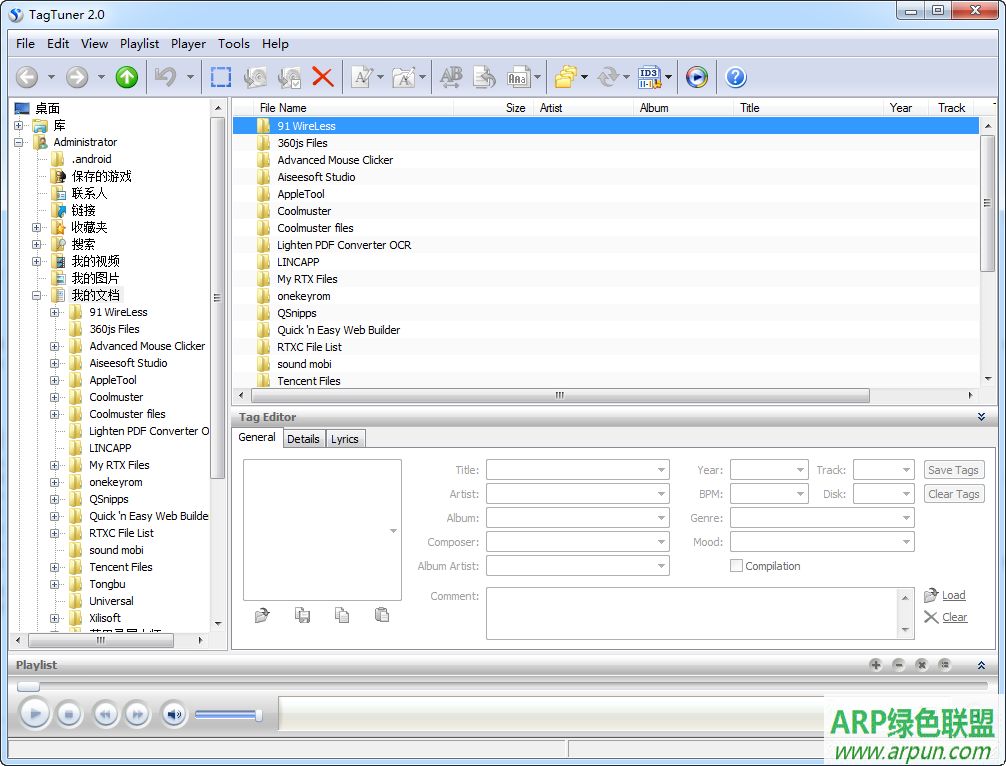Navigate up one level with green arrow
Viewport: 1006px width, 766px height.
tap(125, 77)
